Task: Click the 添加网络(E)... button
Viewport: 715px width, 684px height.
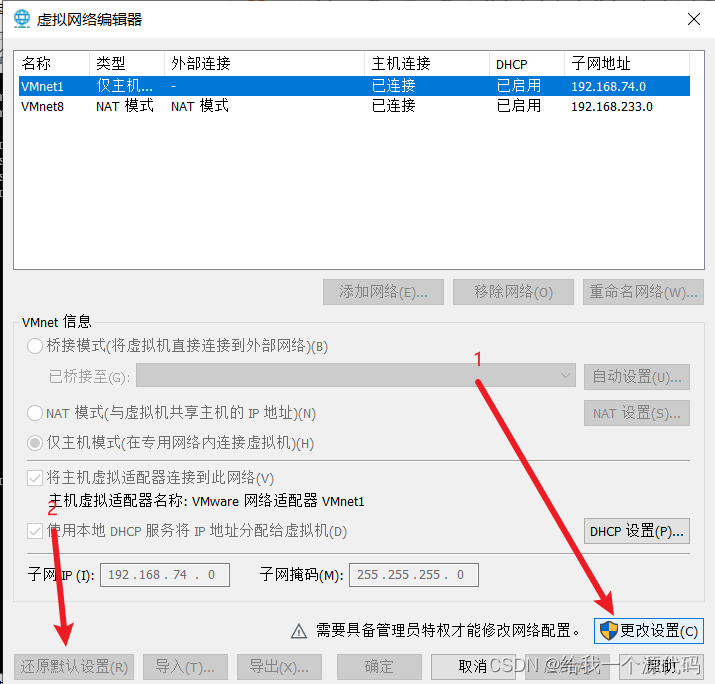Action: click(383, 292)
